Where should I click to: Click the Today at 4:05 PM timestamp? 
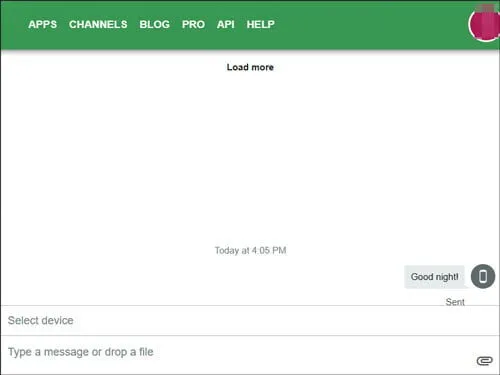click(250, 250)
